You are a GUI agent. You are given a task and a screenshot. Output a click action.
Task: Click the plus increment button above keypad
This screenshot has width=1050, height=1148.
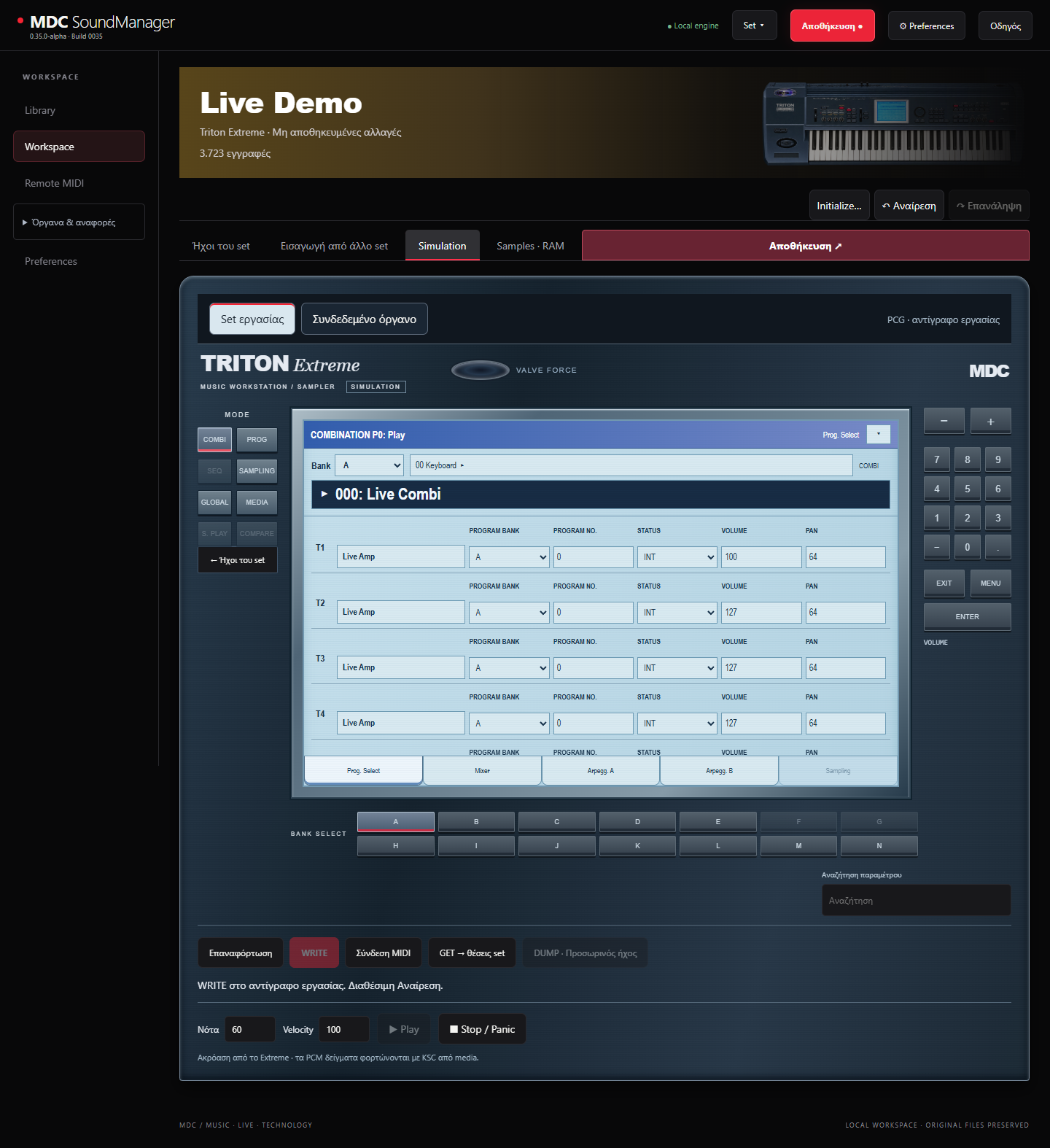click(x=990, y=422)
